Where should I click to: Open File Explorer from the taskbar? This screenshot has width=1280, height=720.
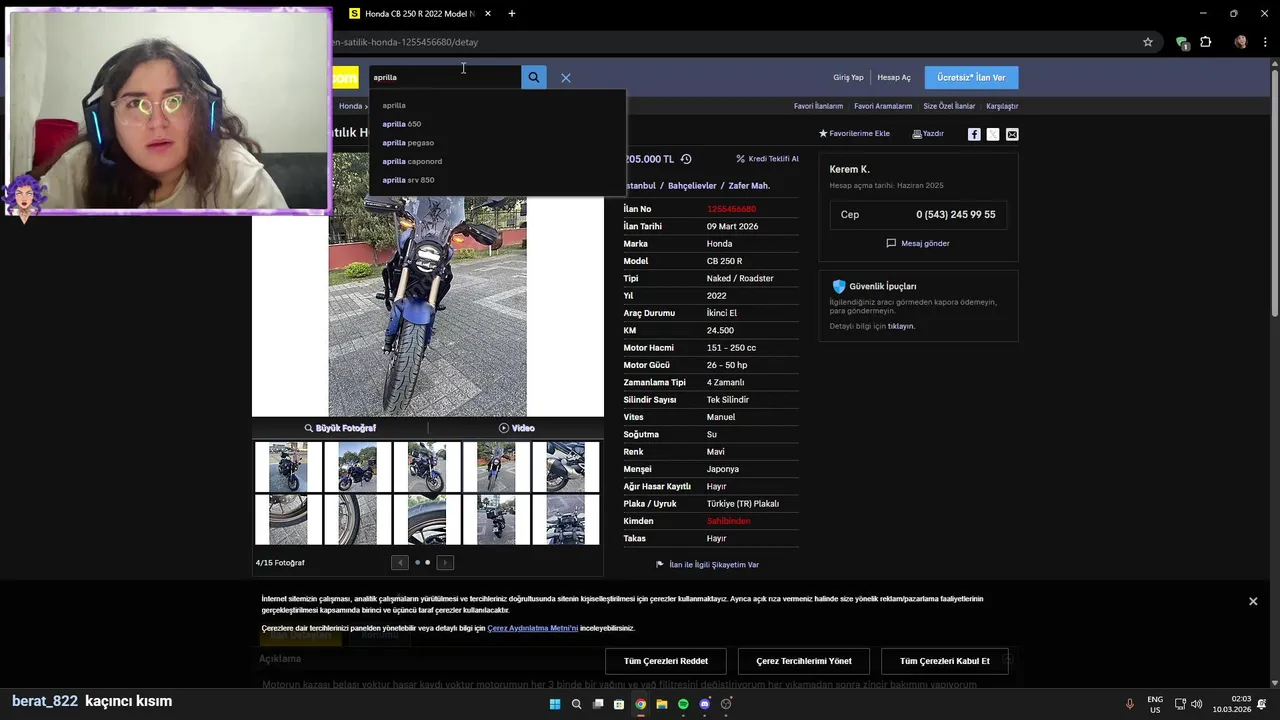pos(662,704)
